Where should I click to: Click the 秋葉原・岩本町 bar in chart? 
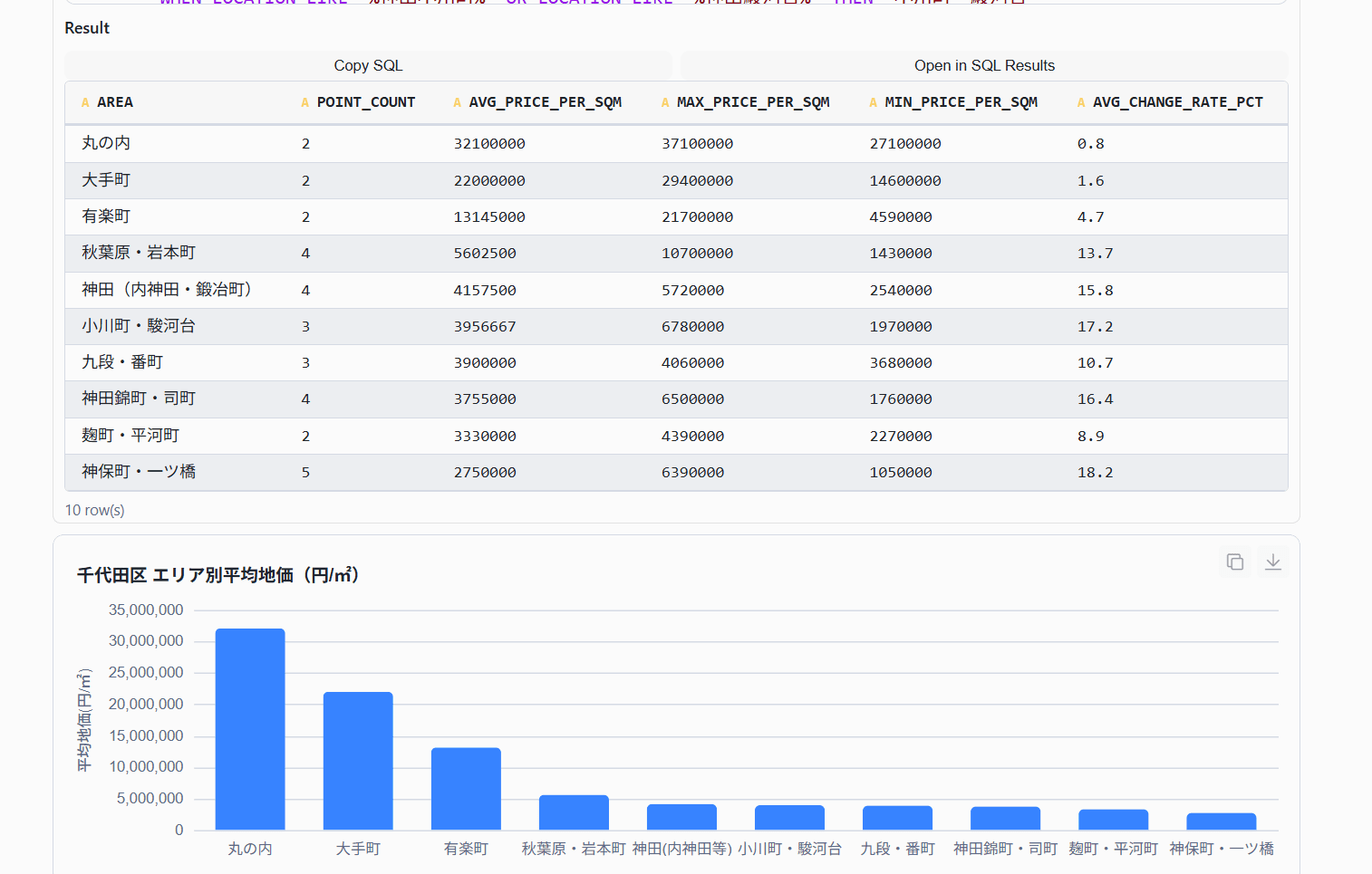tap(574, 812)
